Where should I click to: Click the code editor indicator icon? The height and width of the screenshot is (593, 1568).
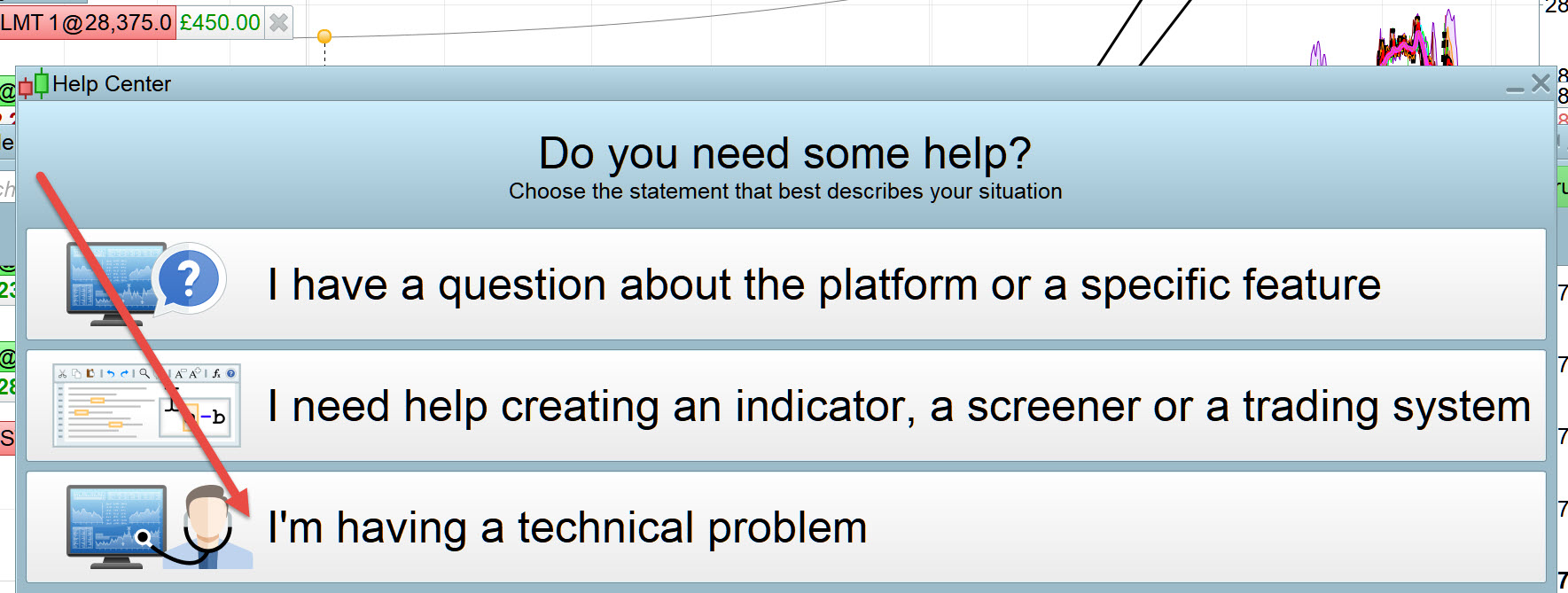point(146,405)
